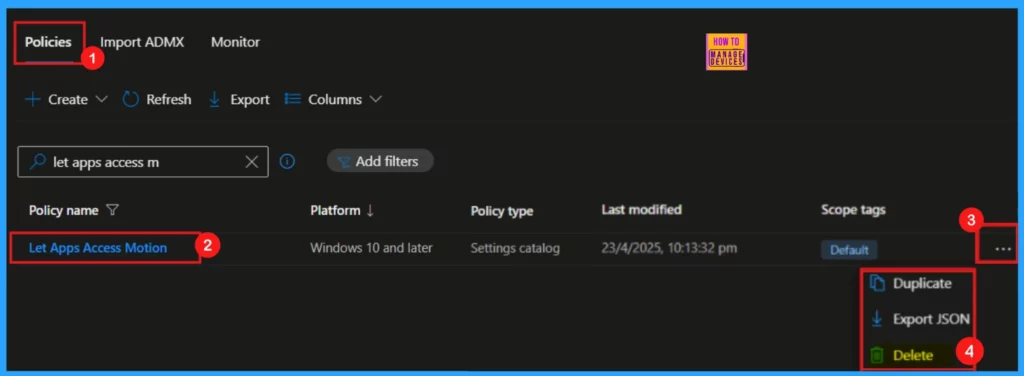Open the Columns options

pyautogui.click(x=333, y=100)
